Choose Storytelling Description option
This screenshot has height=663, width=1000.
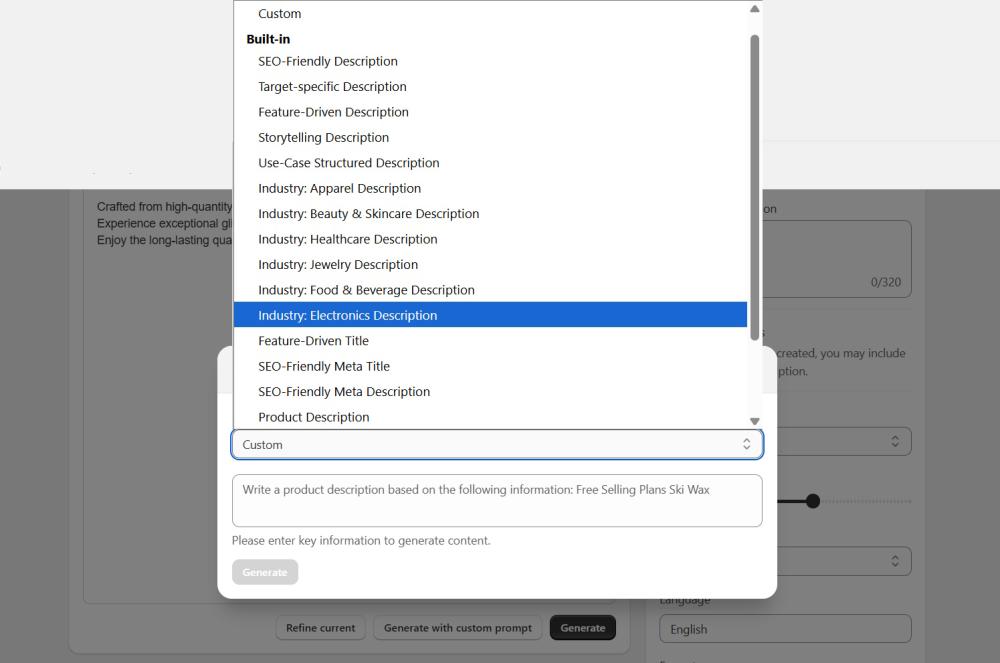click(323, 138)
